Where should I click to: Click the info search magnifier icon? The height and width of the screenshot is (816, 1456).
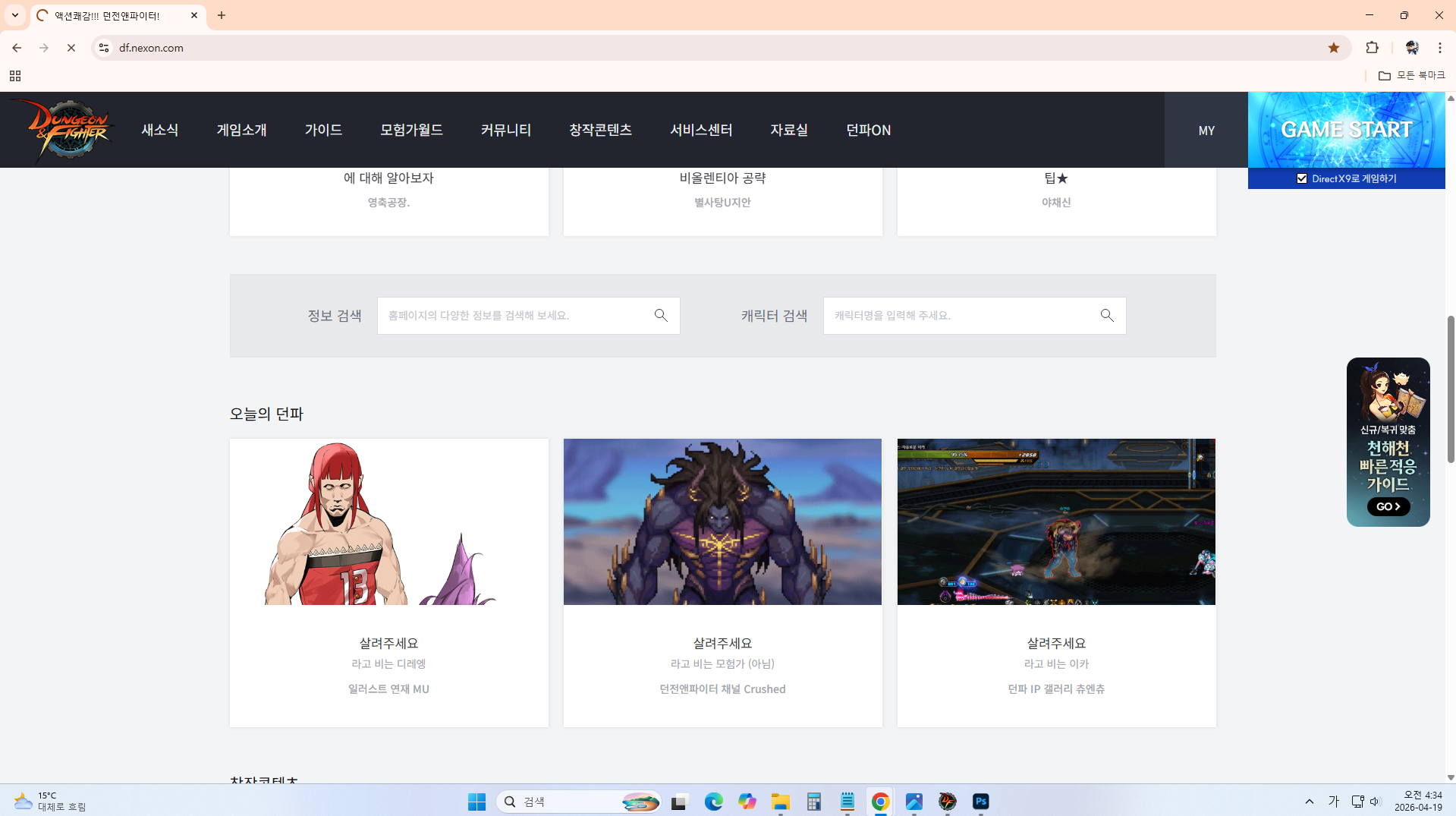click(x=661, y=315)
